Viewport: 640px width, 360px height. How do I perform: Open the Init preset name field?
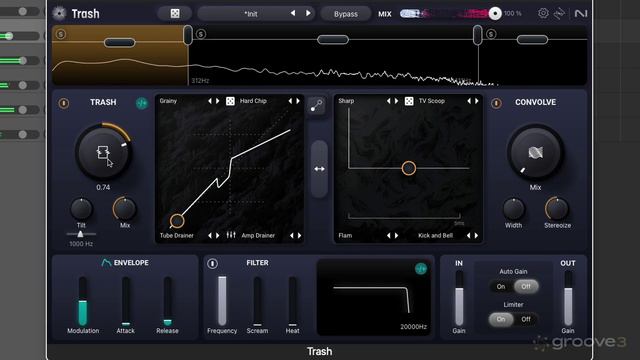point(251,14)
